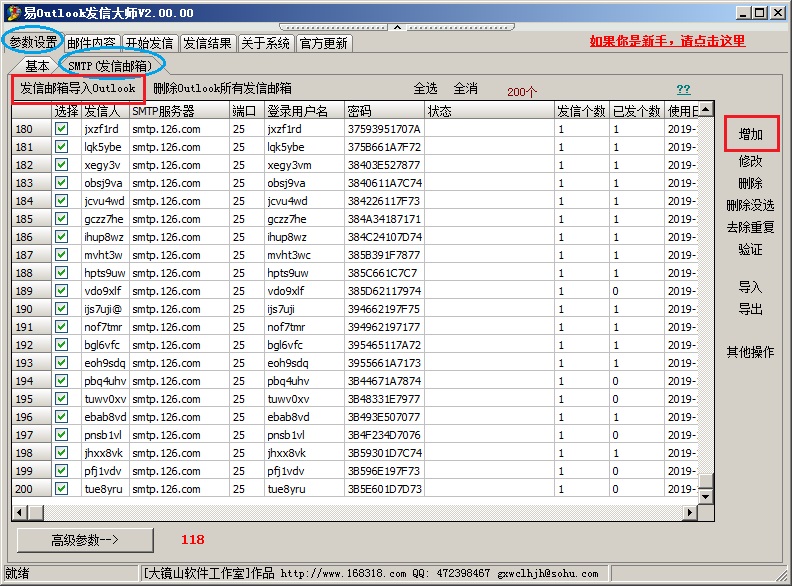
Task: Switch to the 邮件内容 tab
Action: click(91, 43)
